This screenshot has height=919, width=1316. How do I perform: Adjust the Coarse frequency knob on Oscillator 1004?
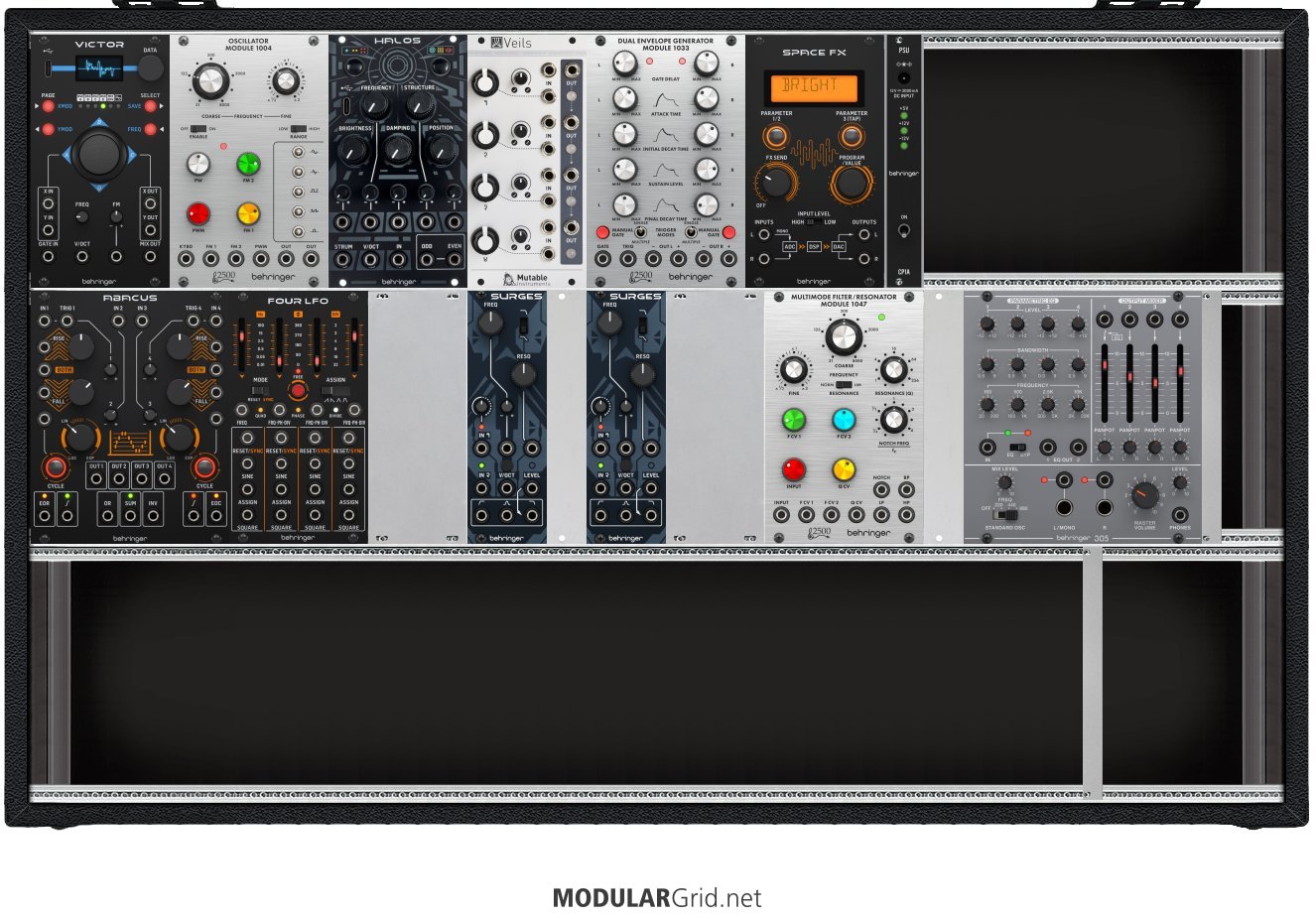coord(211,80)
